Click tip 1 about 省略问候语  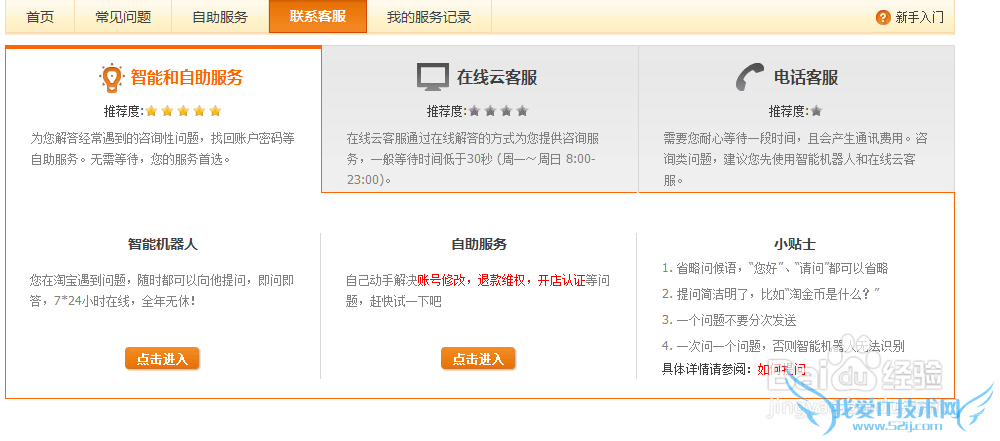pos(775,269)
